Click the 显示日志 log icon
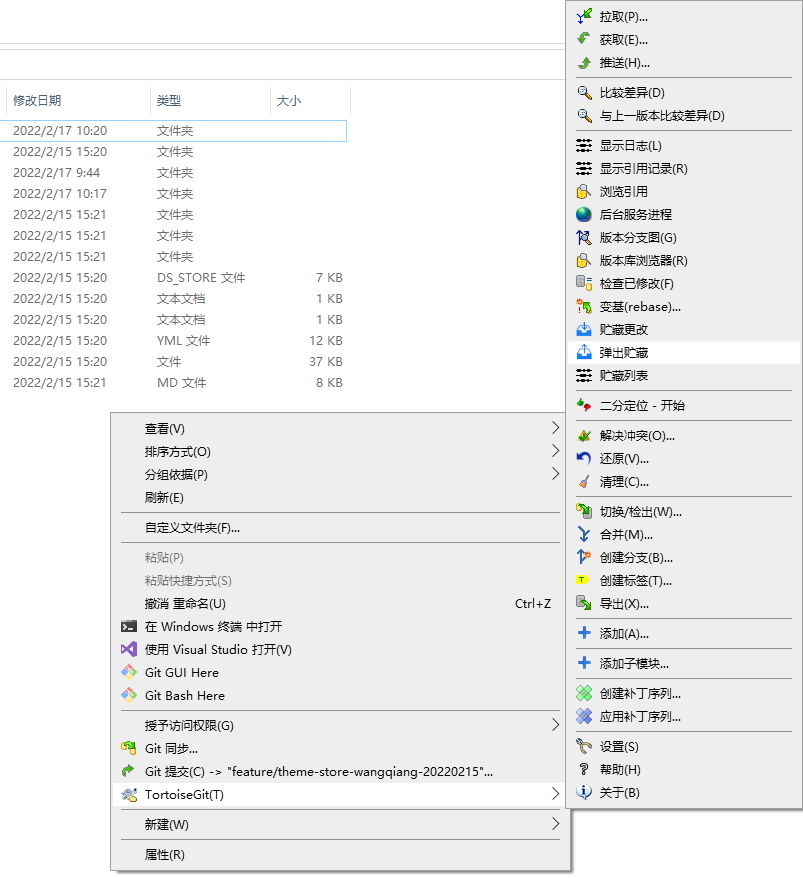The image size is (803, 878). [584, 146]
